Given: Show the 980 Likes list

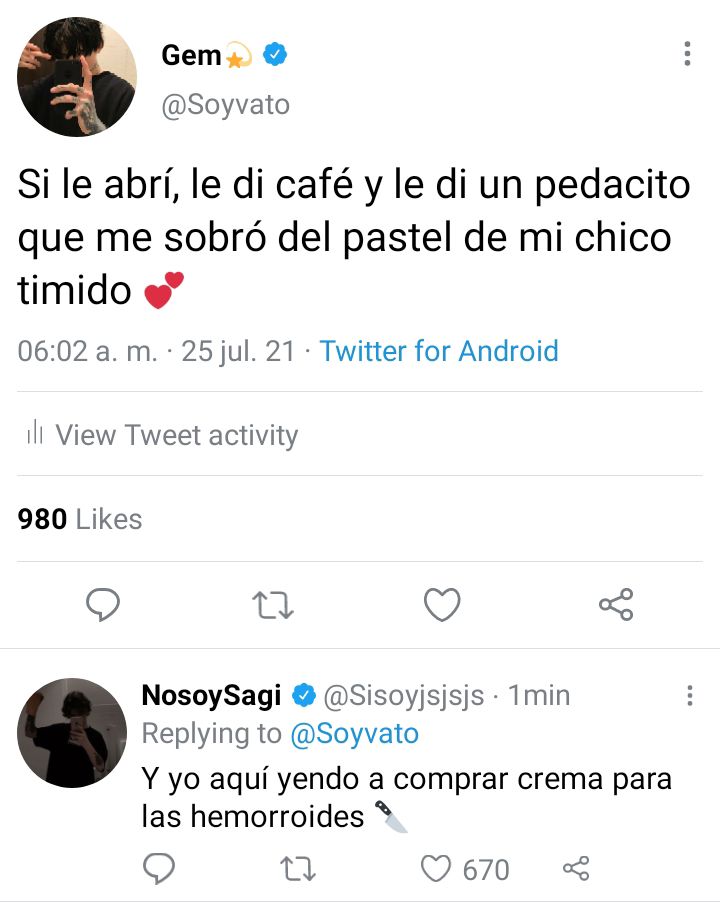Looking at the screenshot, I should coord(79,519).
